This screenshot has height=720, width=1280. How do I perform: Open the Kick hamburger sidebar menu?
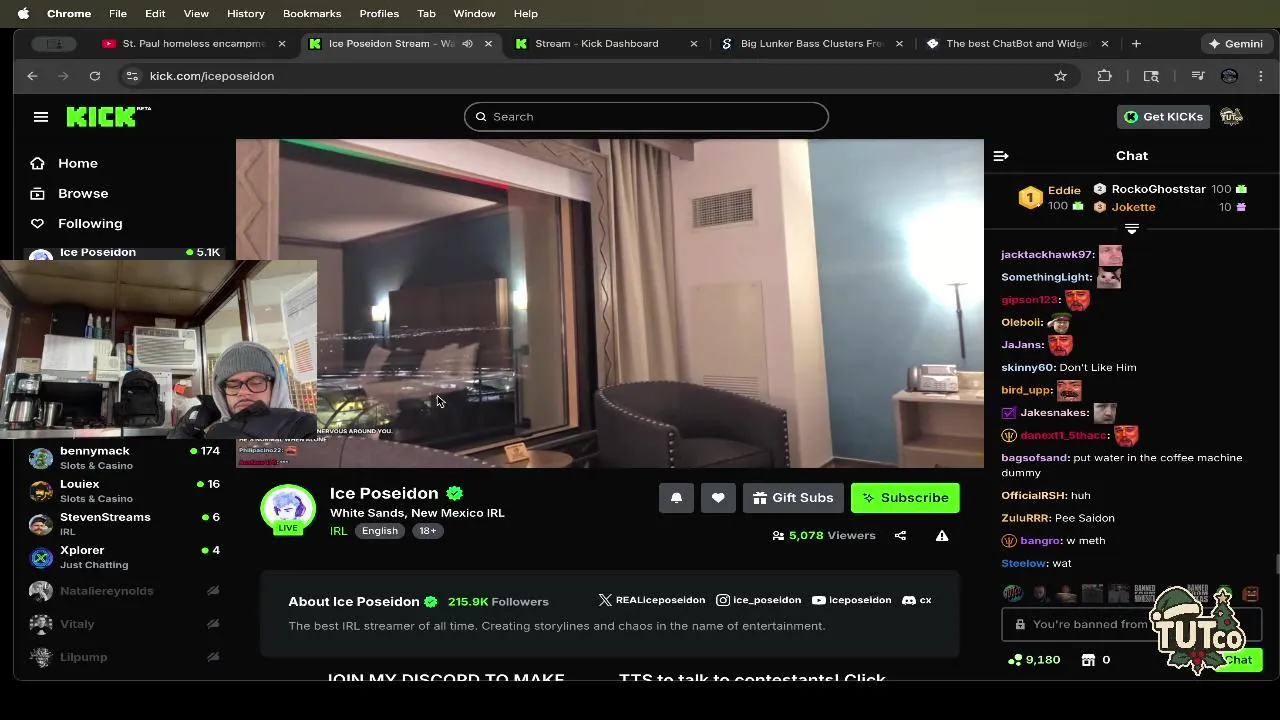[41, 117]
